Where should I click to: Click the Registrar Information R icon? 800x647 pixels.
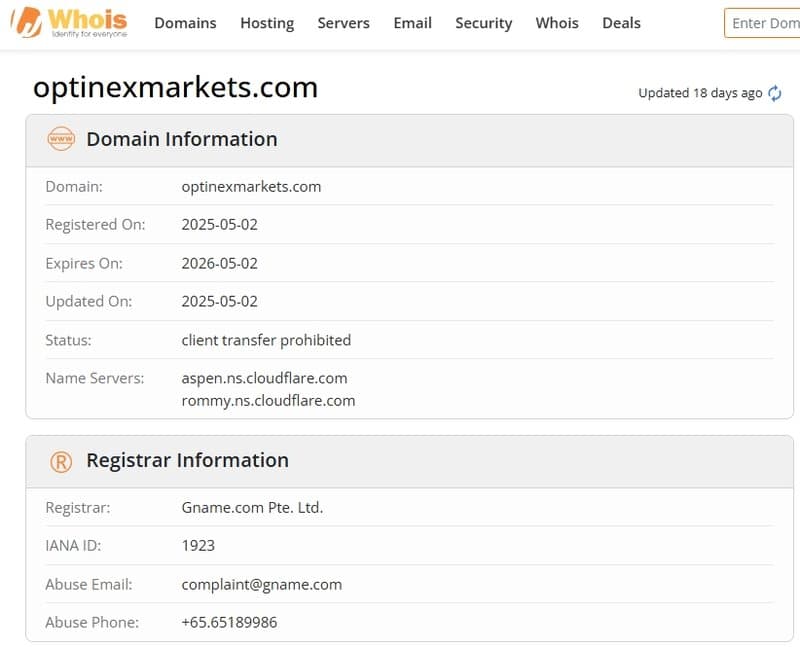[x=61, y=461]
